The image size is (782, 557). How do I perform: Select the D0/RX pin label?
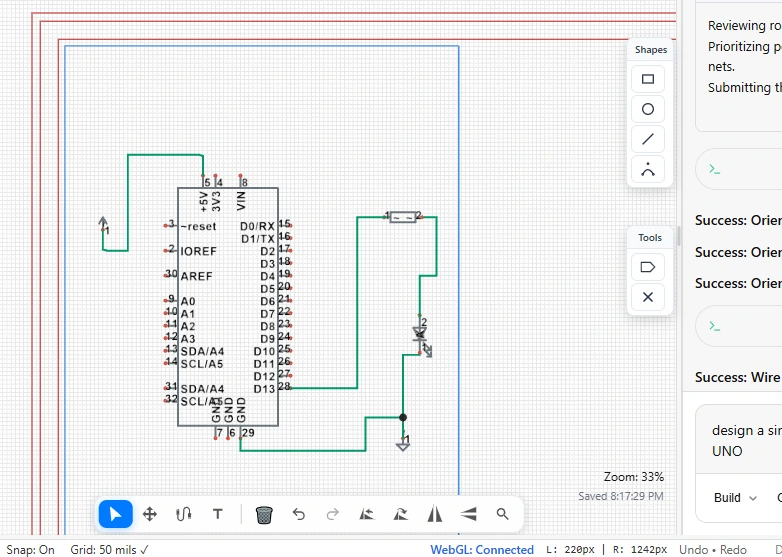point(257,226)
